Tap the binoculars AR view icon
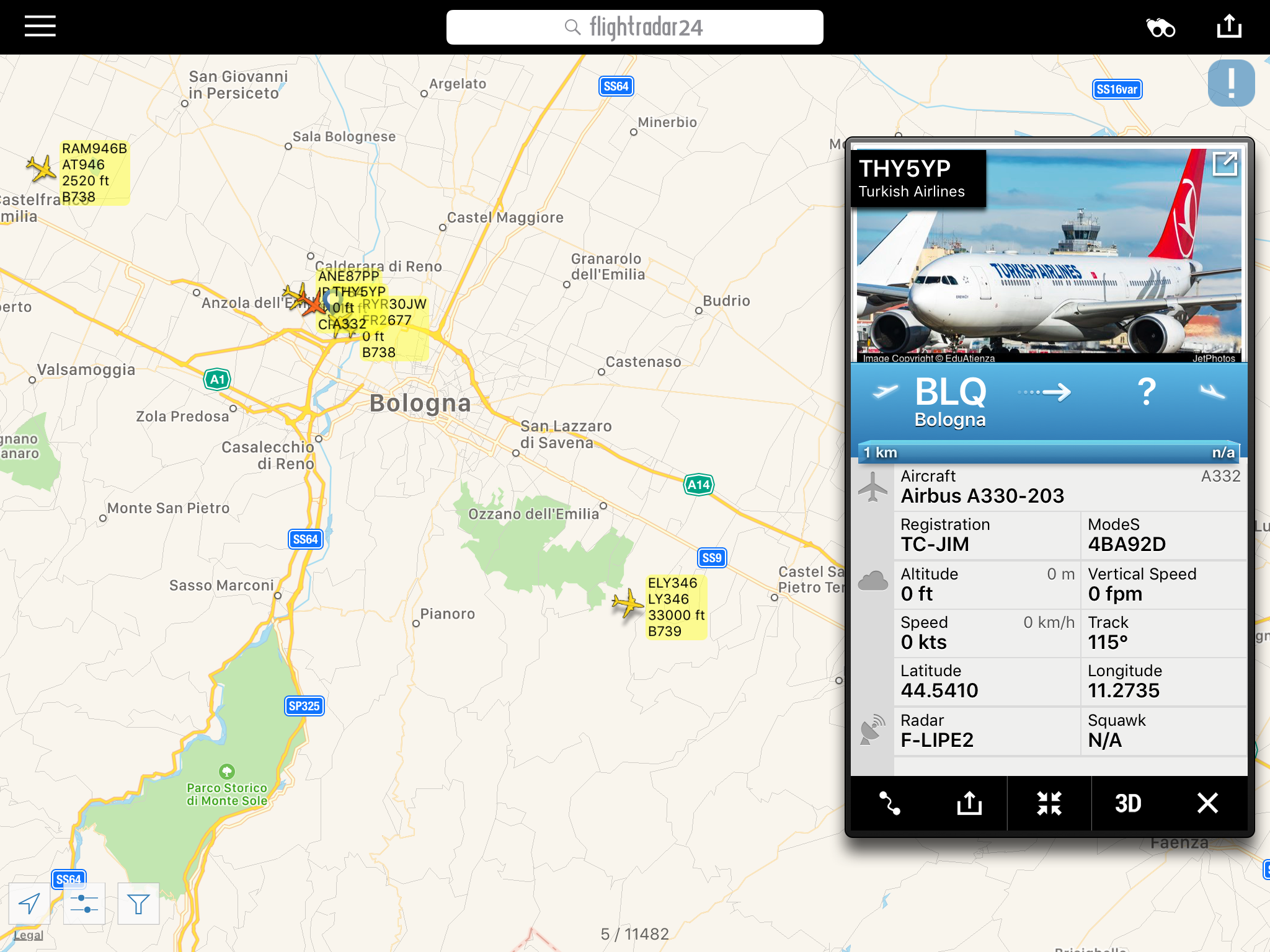The image size is (1270, 952). tap(1160, 28)
